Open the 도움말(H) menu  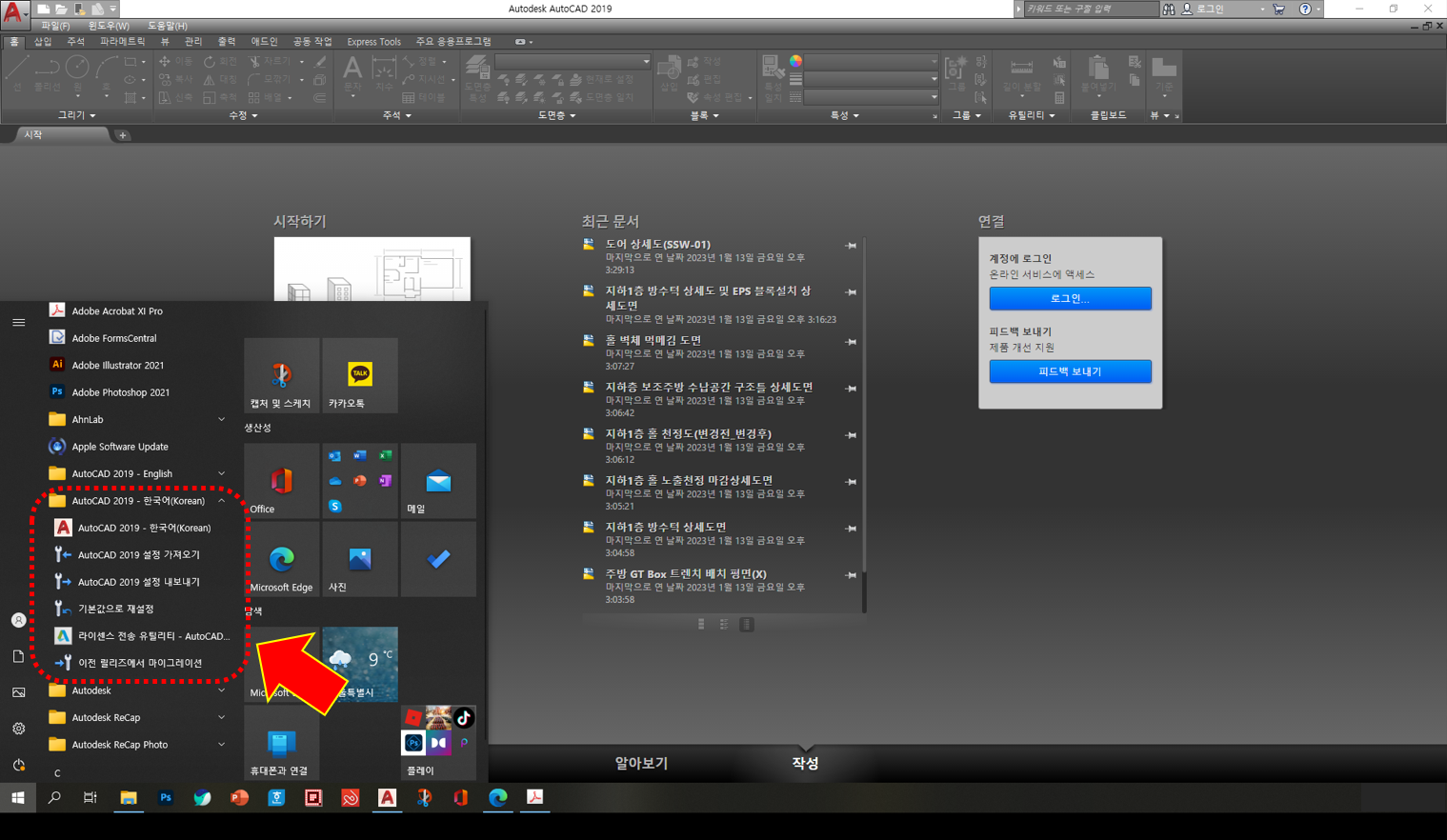click(168, 26)
